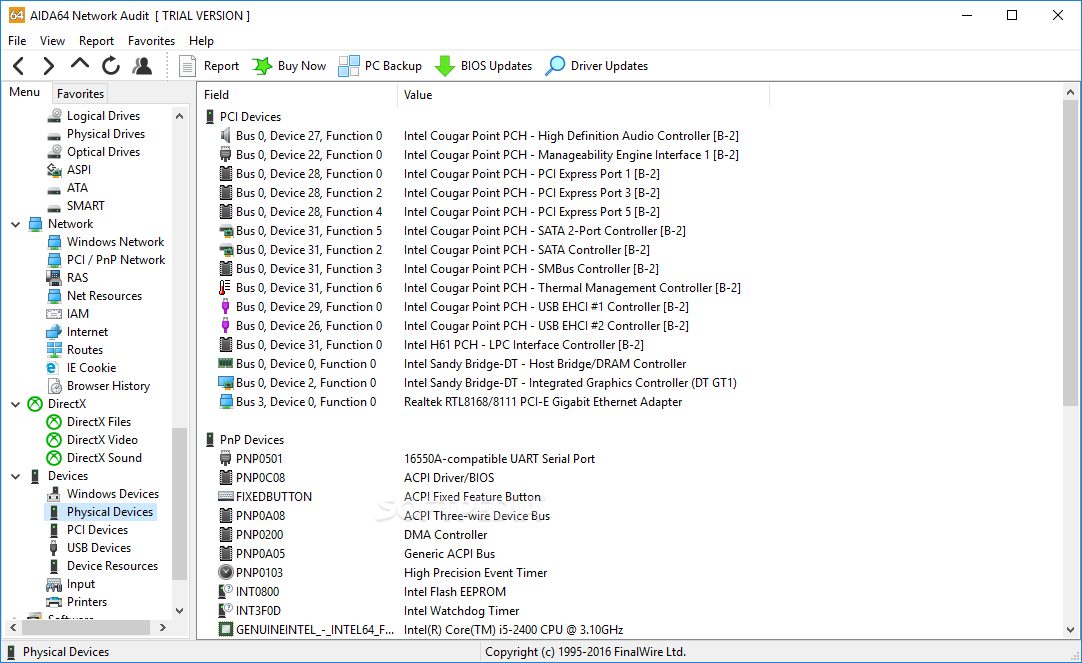
Task: Open the Report menu
Action: pos(96,41)
